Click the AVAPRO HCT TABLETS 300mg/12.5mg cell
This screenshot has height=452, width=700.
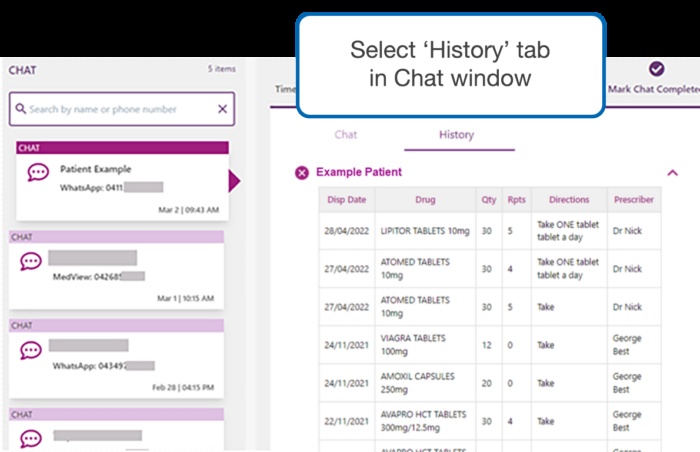tap(423, 421)
